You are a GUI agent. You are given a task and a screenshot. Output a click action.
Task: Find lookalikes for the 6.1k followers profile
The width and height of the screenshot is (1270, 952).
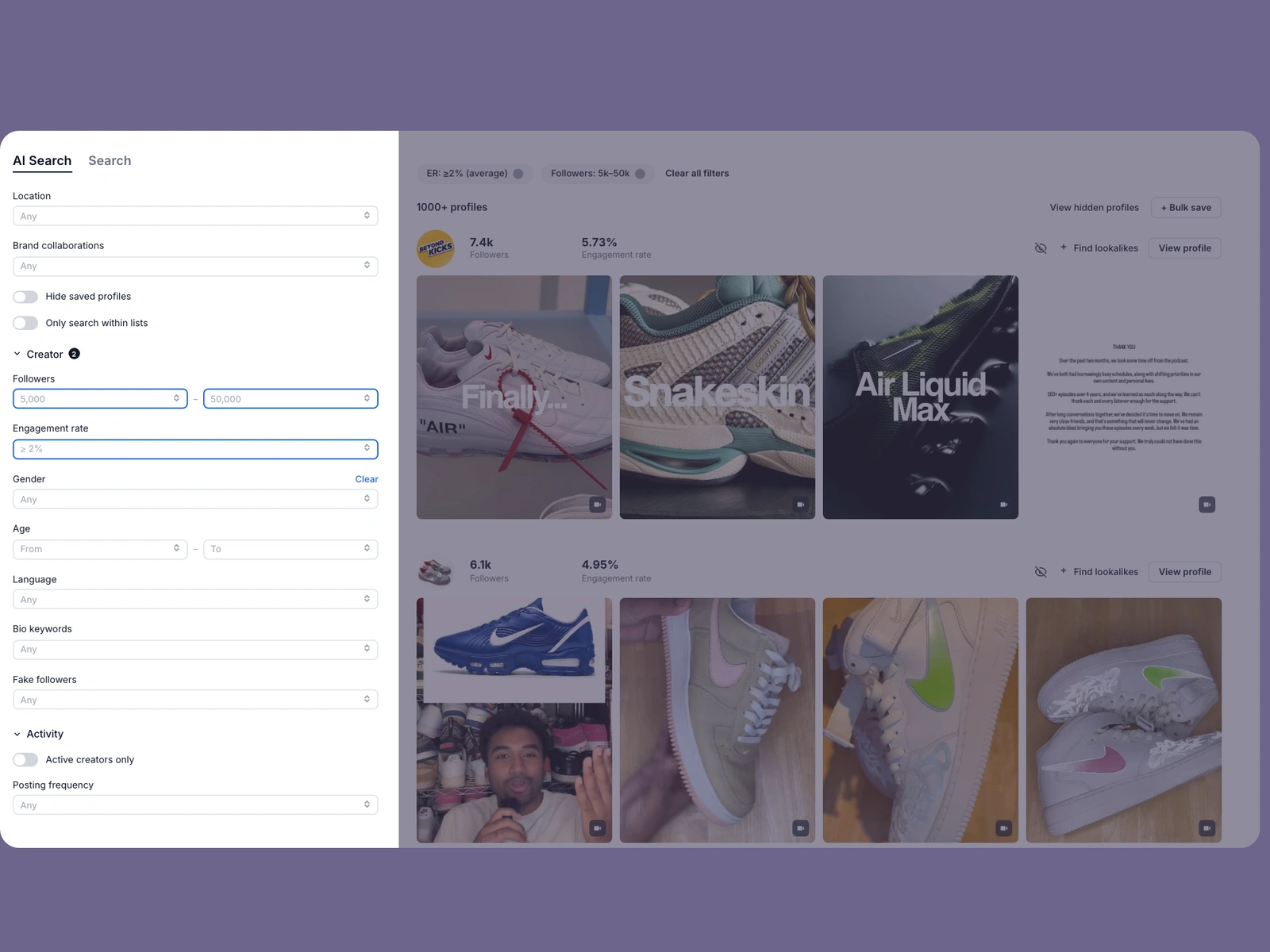coord(1099,572)
